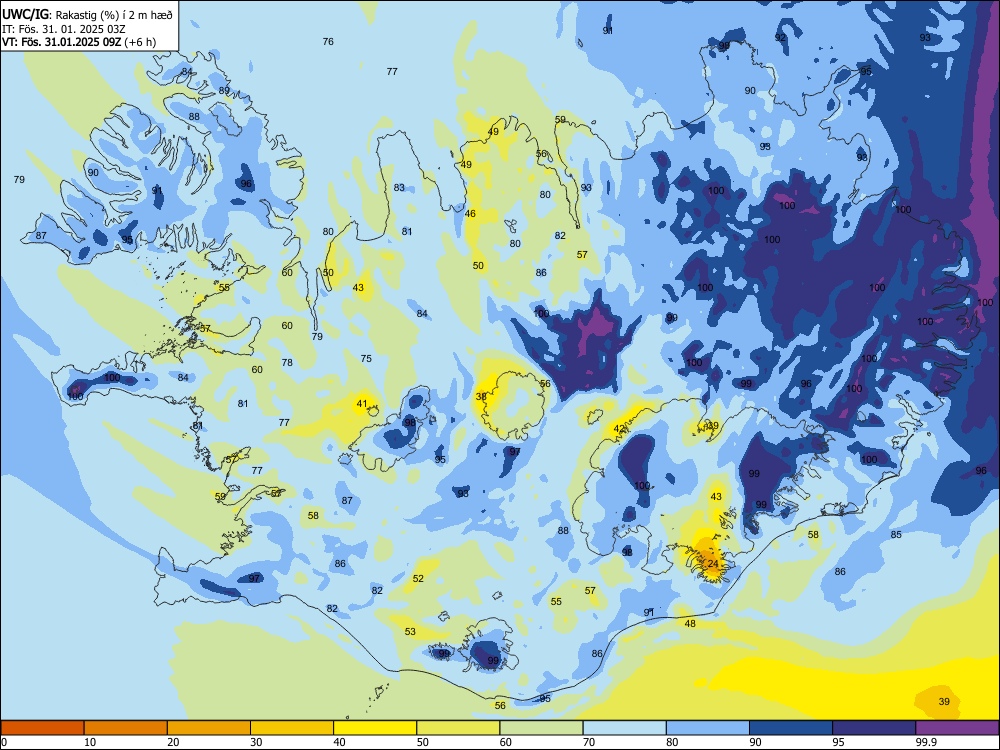Click the '48' humidity value

tap(690, 624)
